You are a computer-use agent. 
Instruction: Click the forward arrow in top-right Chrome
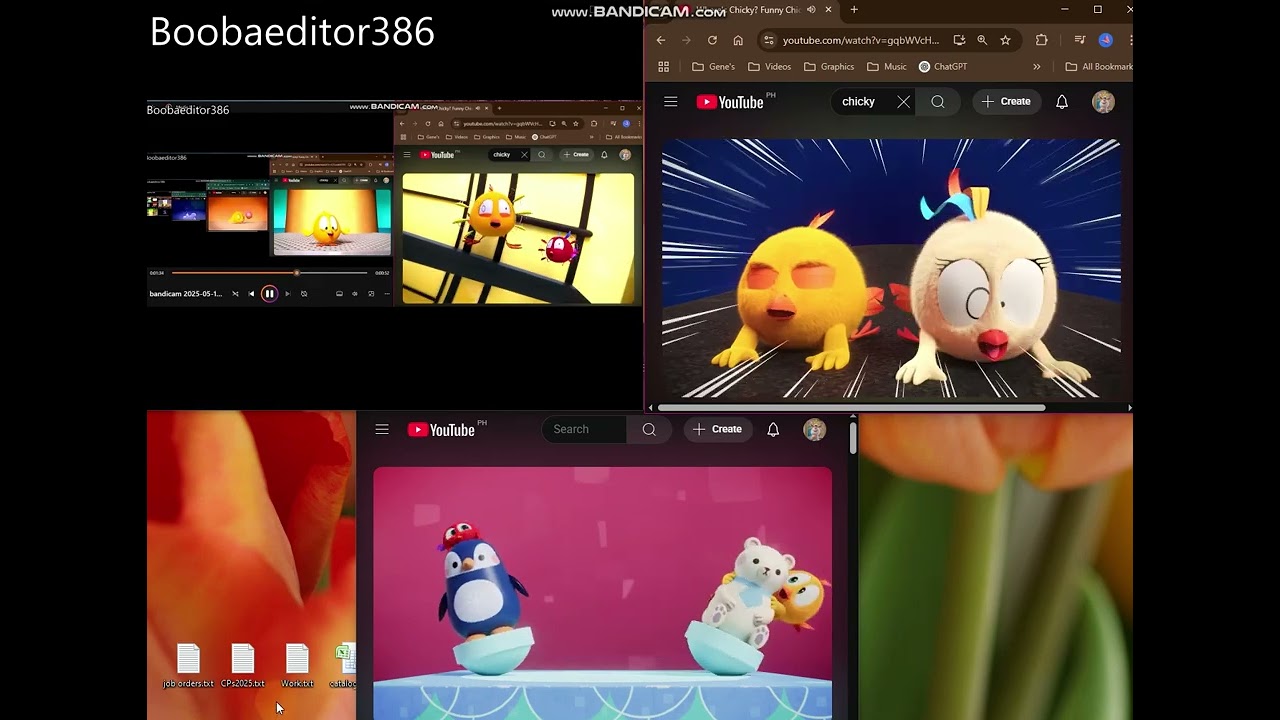coord(686,40)
